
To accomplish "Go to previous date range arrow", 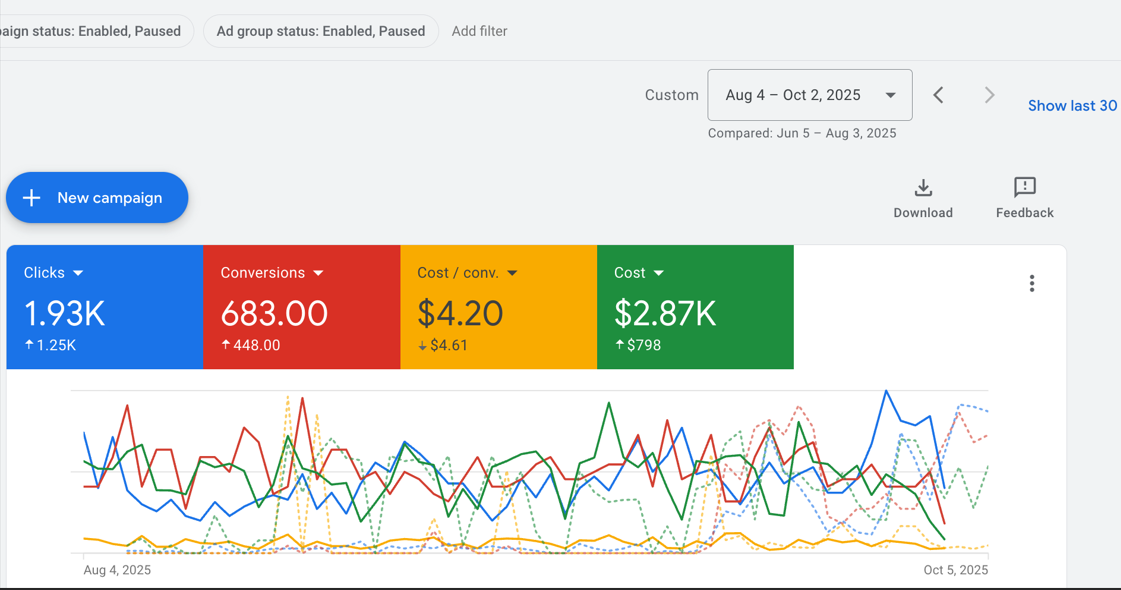I will point(938,95).
